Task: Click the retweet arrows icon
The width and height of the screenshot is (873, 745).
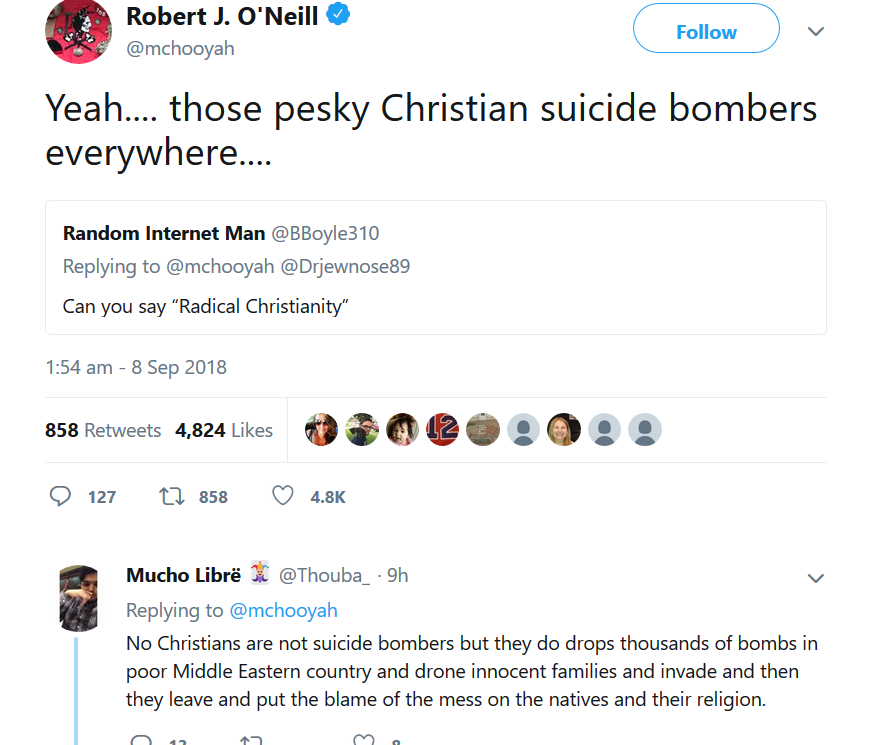Action: click(x=171, y=496)
